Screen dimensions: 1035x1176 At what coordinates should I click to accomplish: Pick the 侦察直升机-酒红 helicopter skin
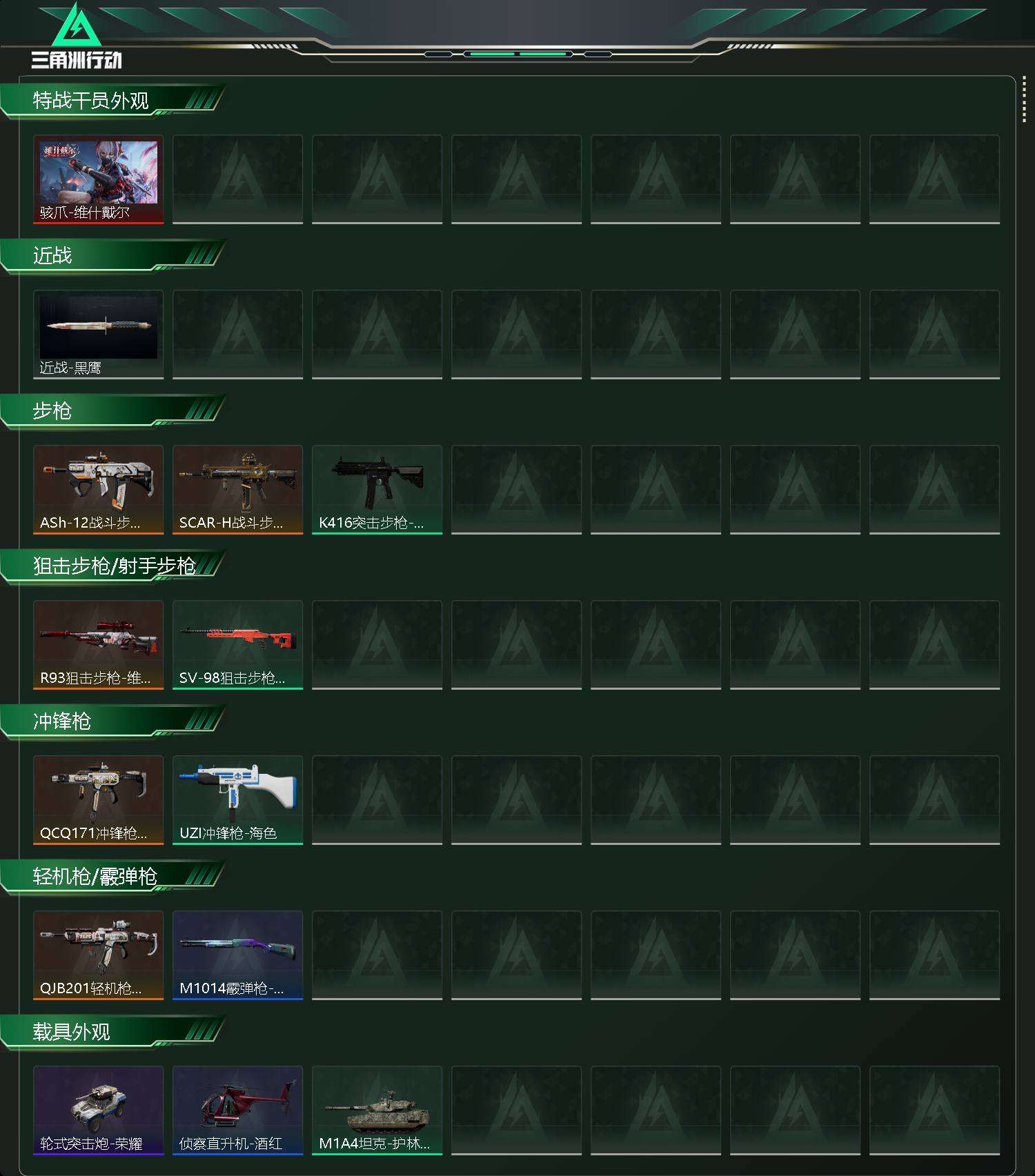(238, 1110)
